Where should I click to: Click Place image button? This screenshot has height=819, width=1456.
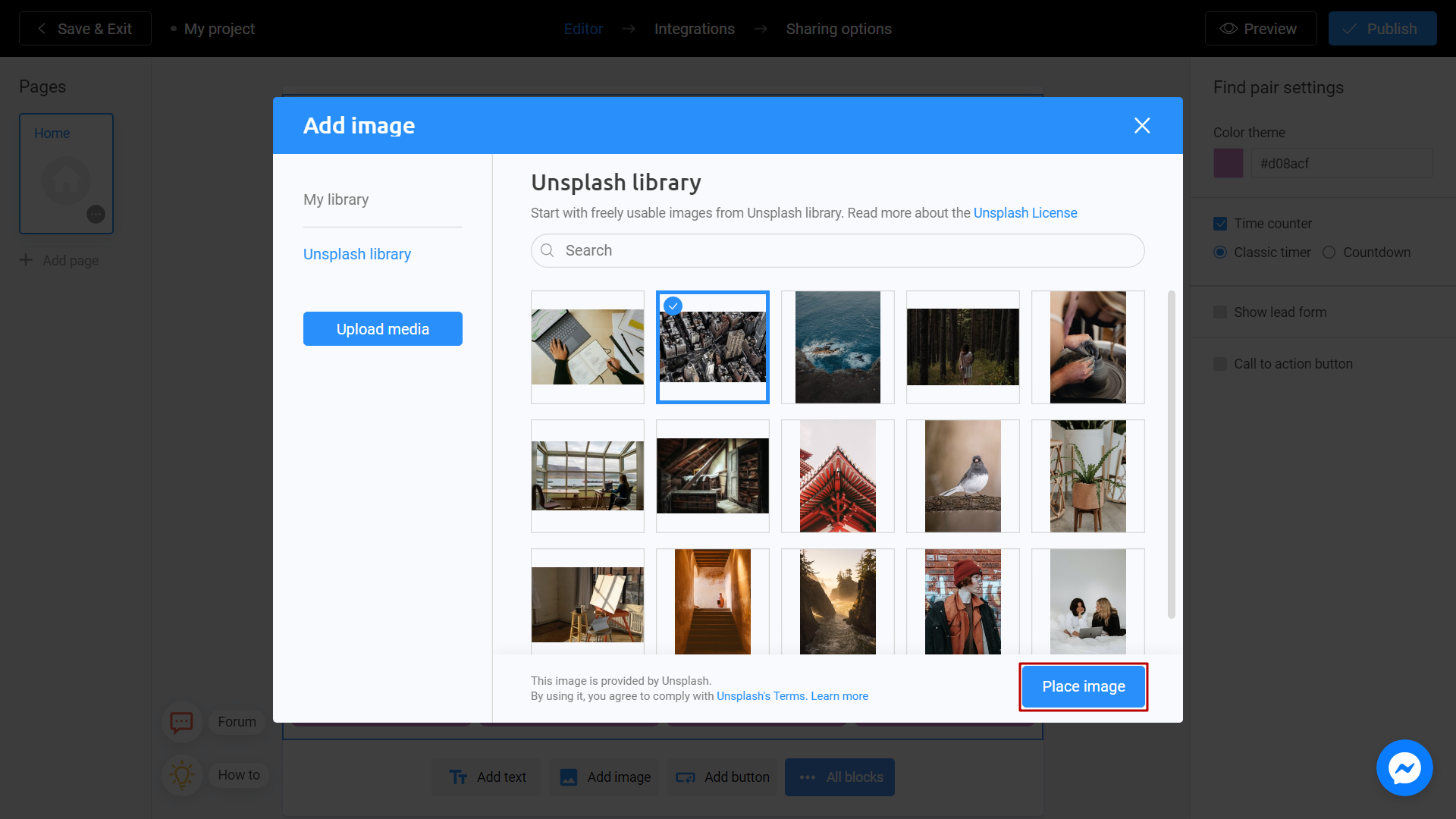point(1083,687)
